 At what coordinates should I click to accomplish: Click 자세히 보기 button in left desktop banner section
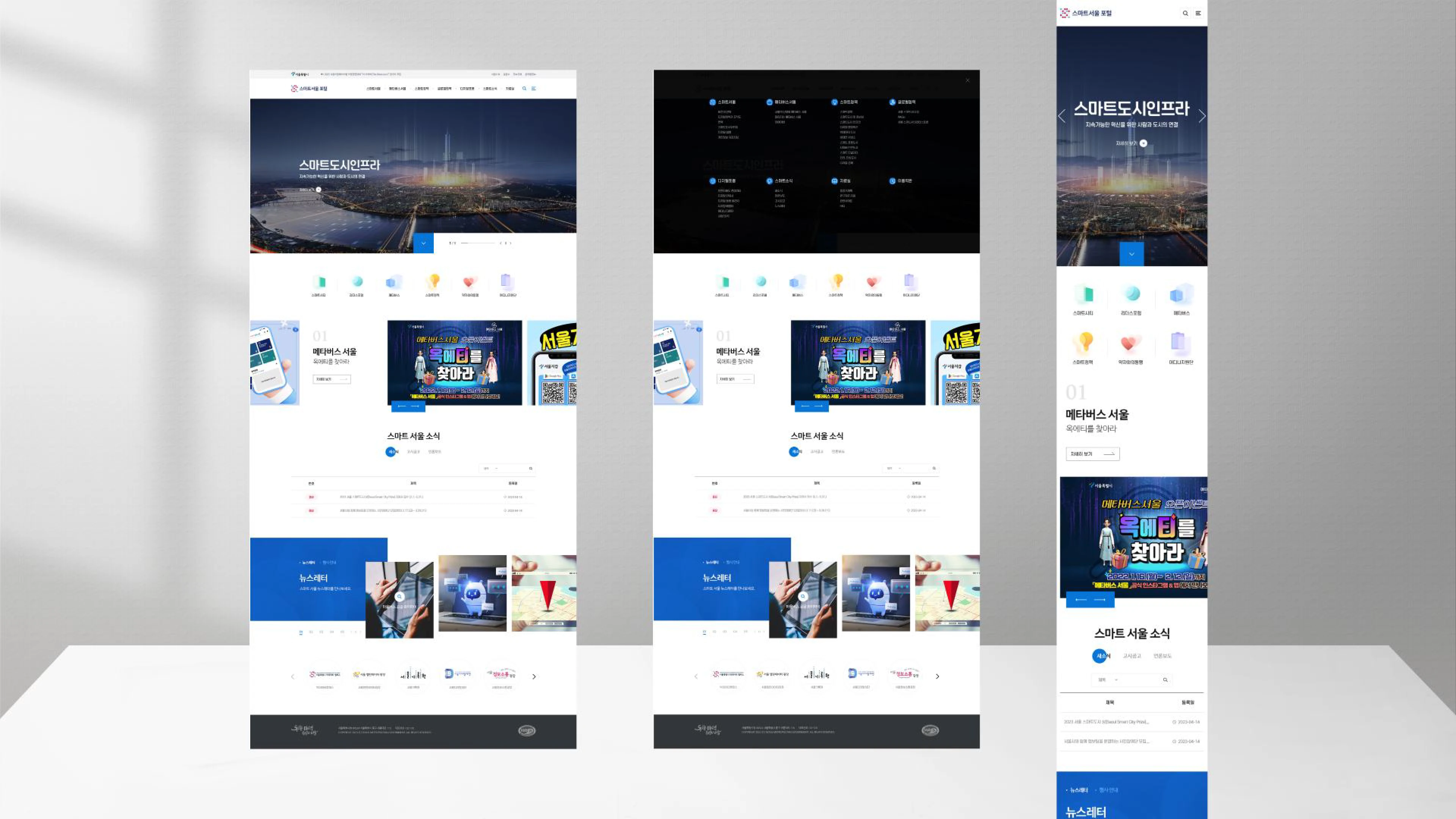click(332, 379)
